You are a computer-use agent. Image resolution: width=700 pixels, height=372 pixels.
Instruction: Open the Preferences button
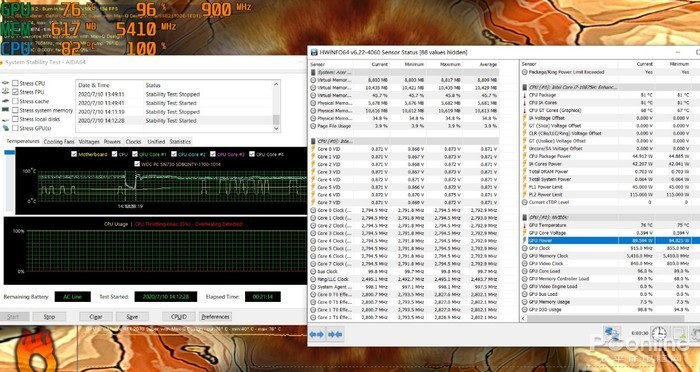point(215,317)
